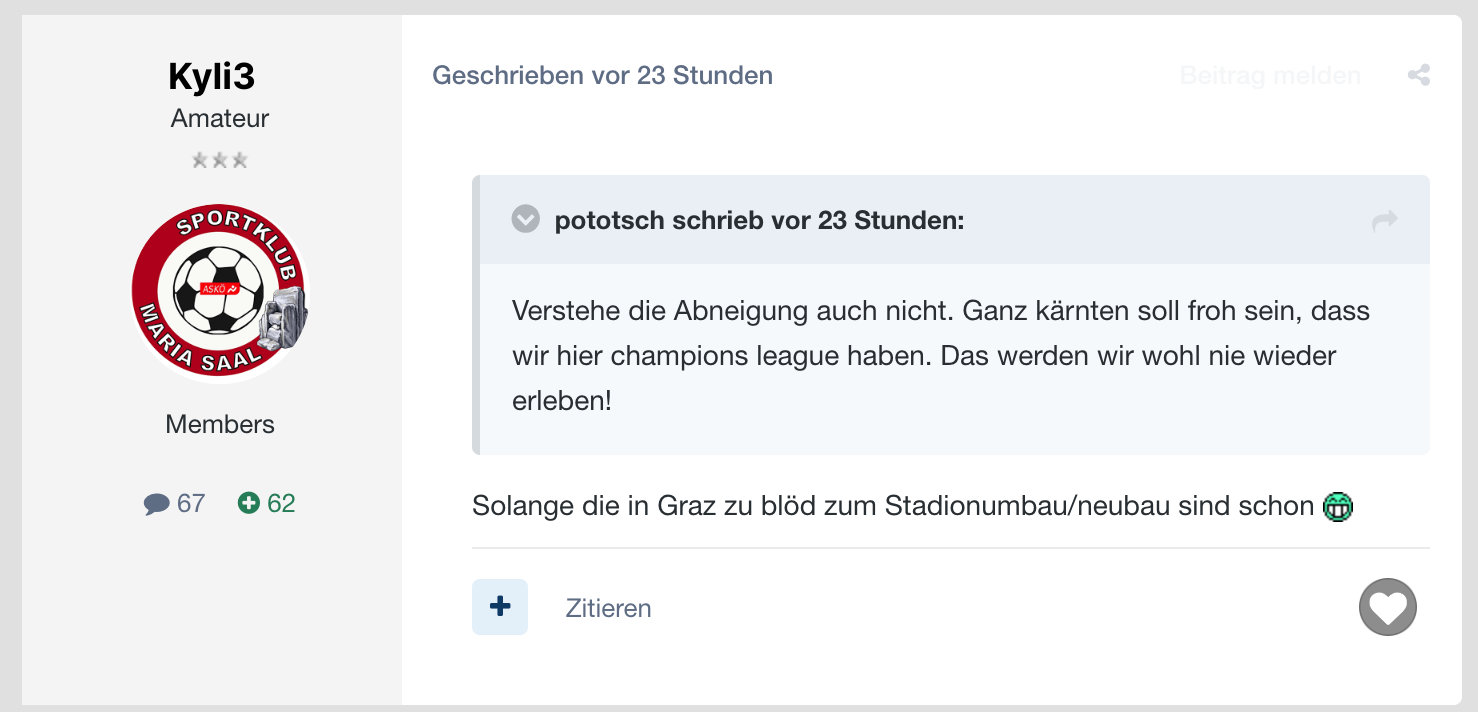Click the heart reaction button
Screen dimensions: 1478x712
(1388, 607)
